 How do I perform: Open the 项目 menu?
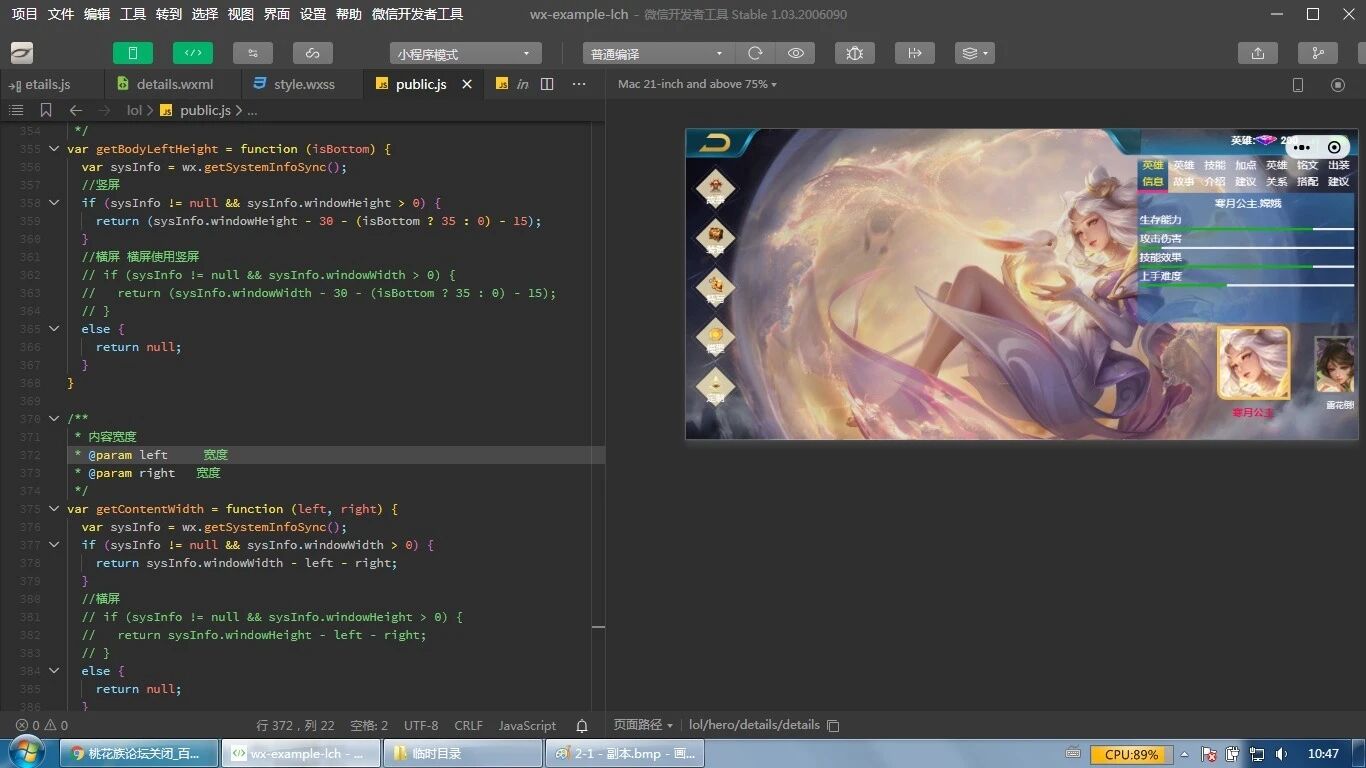25,14
